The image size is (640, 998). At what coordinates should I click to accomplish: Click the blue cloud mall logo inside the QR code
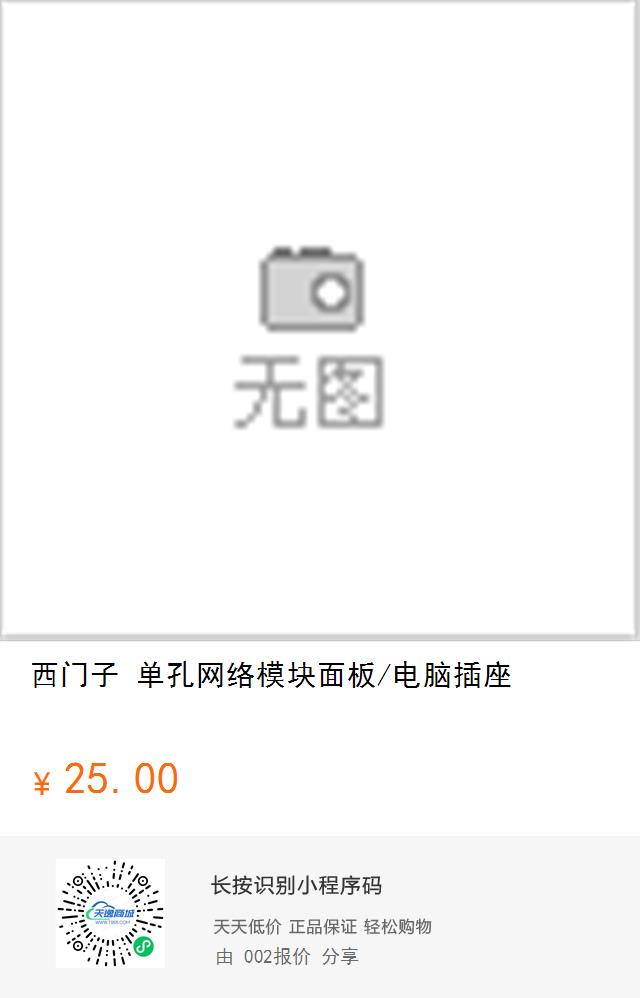(111, 914)
